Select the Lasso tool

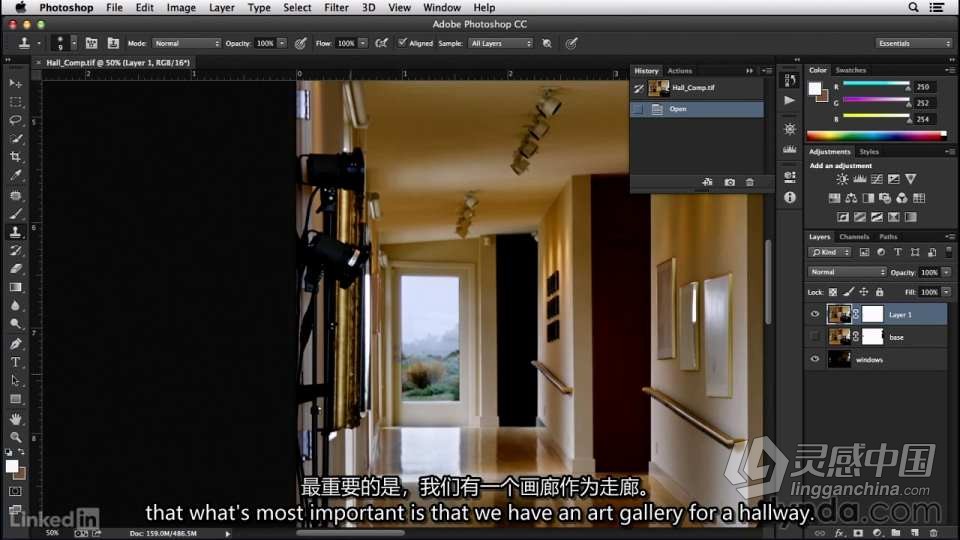pyautogui.click(x=15, y=120)
